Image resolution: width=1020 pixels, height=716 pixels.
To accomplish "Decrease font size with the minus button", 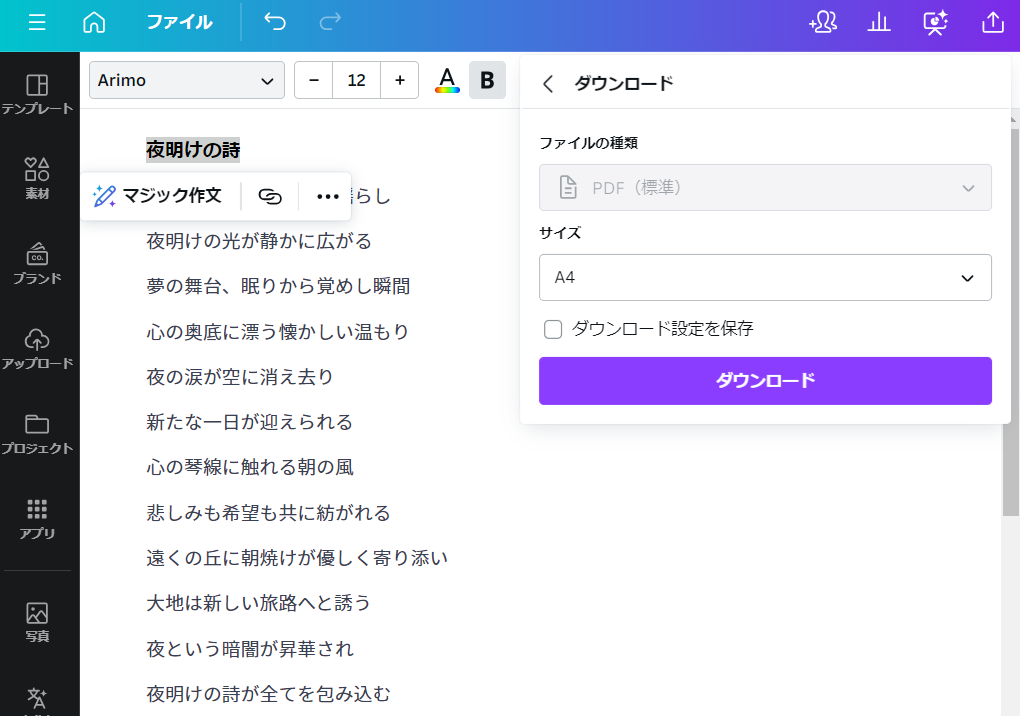I will 314,80.
